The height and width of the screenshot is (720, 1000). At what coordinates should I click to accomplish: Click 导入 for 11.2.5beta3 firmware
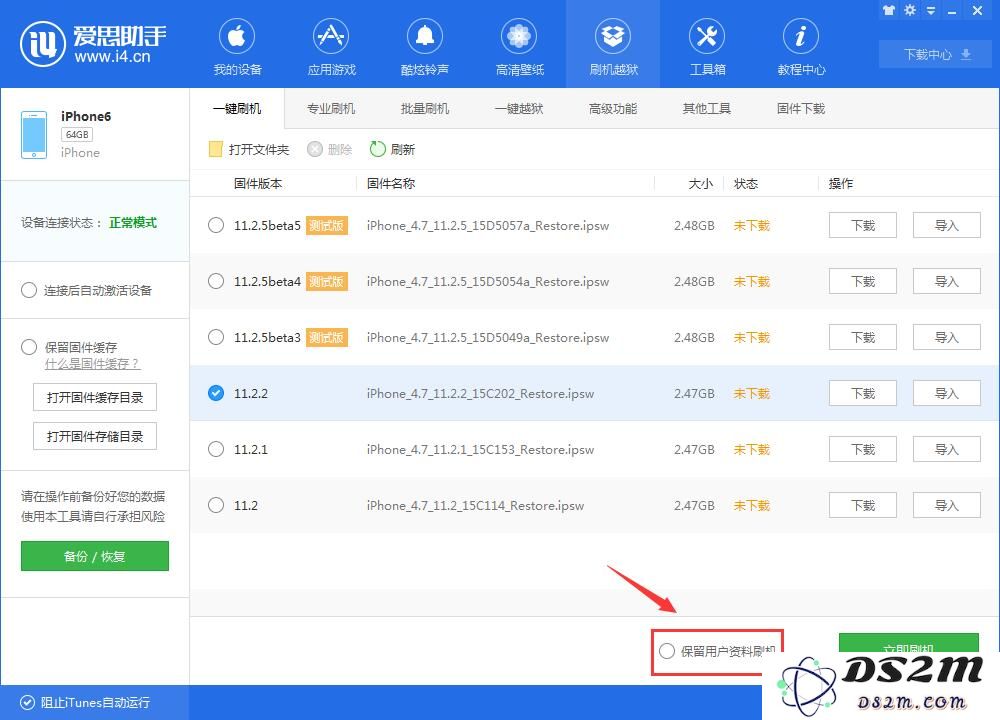(946, 337)
